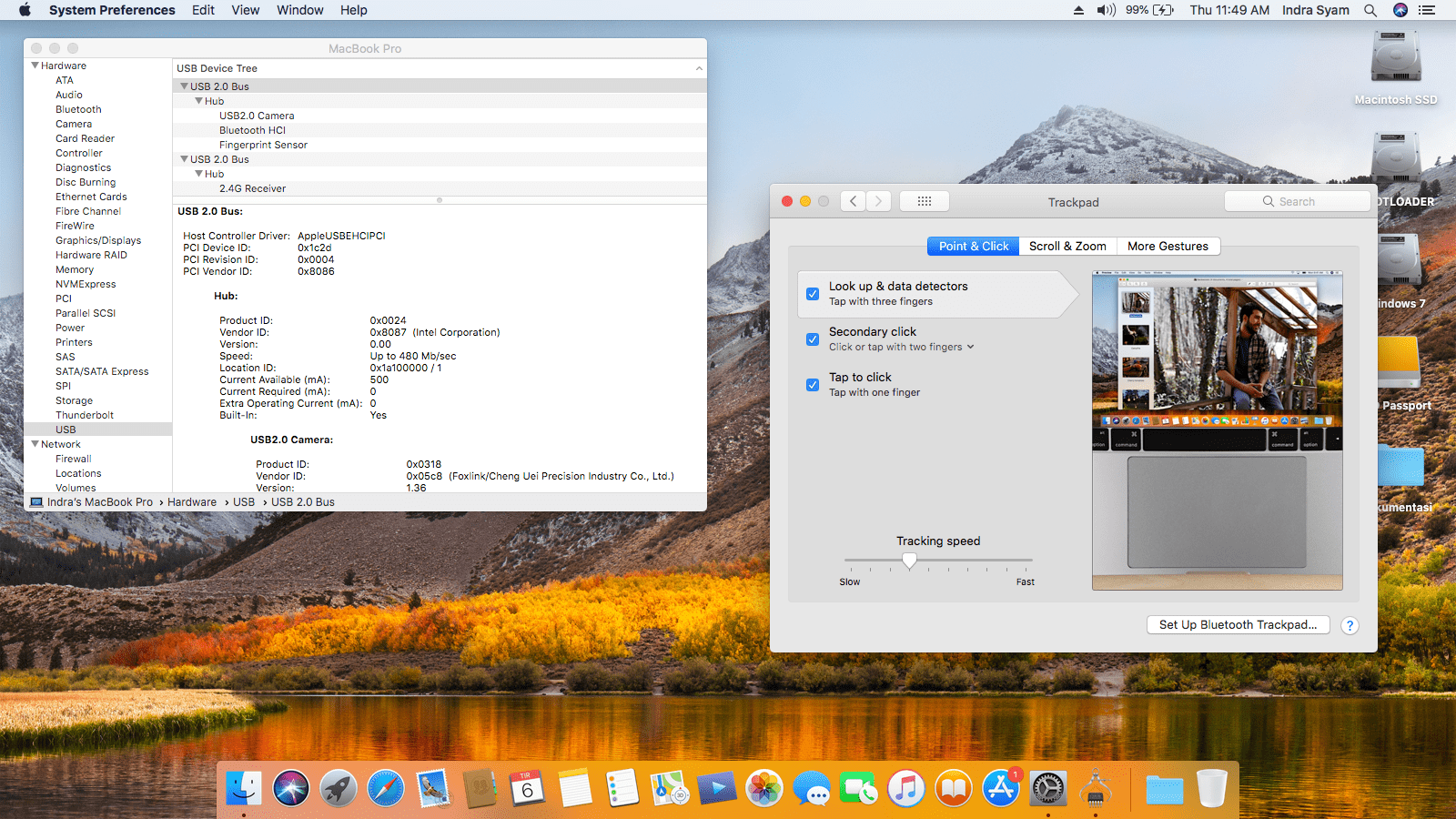Click the trackpad gesture preview video
The width and height of the screenshot is (1456, 819).
[1217, 430]
